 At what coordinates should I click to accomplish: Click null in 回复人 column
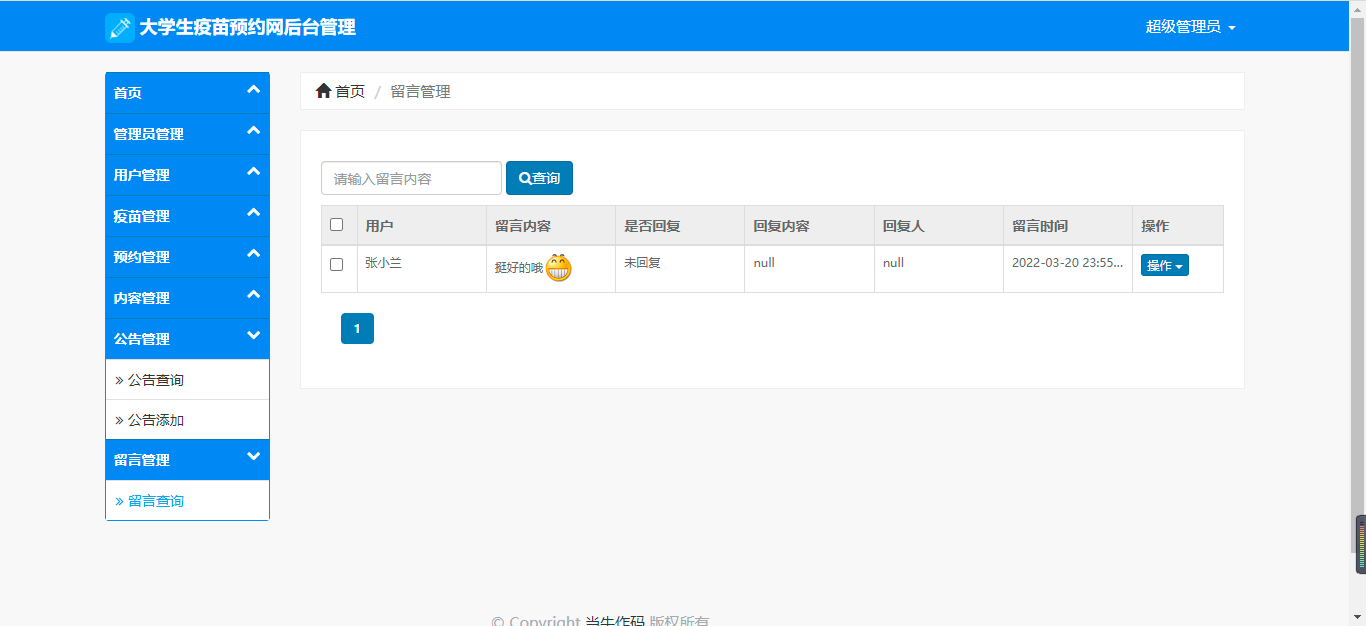[x=893, y=263]
